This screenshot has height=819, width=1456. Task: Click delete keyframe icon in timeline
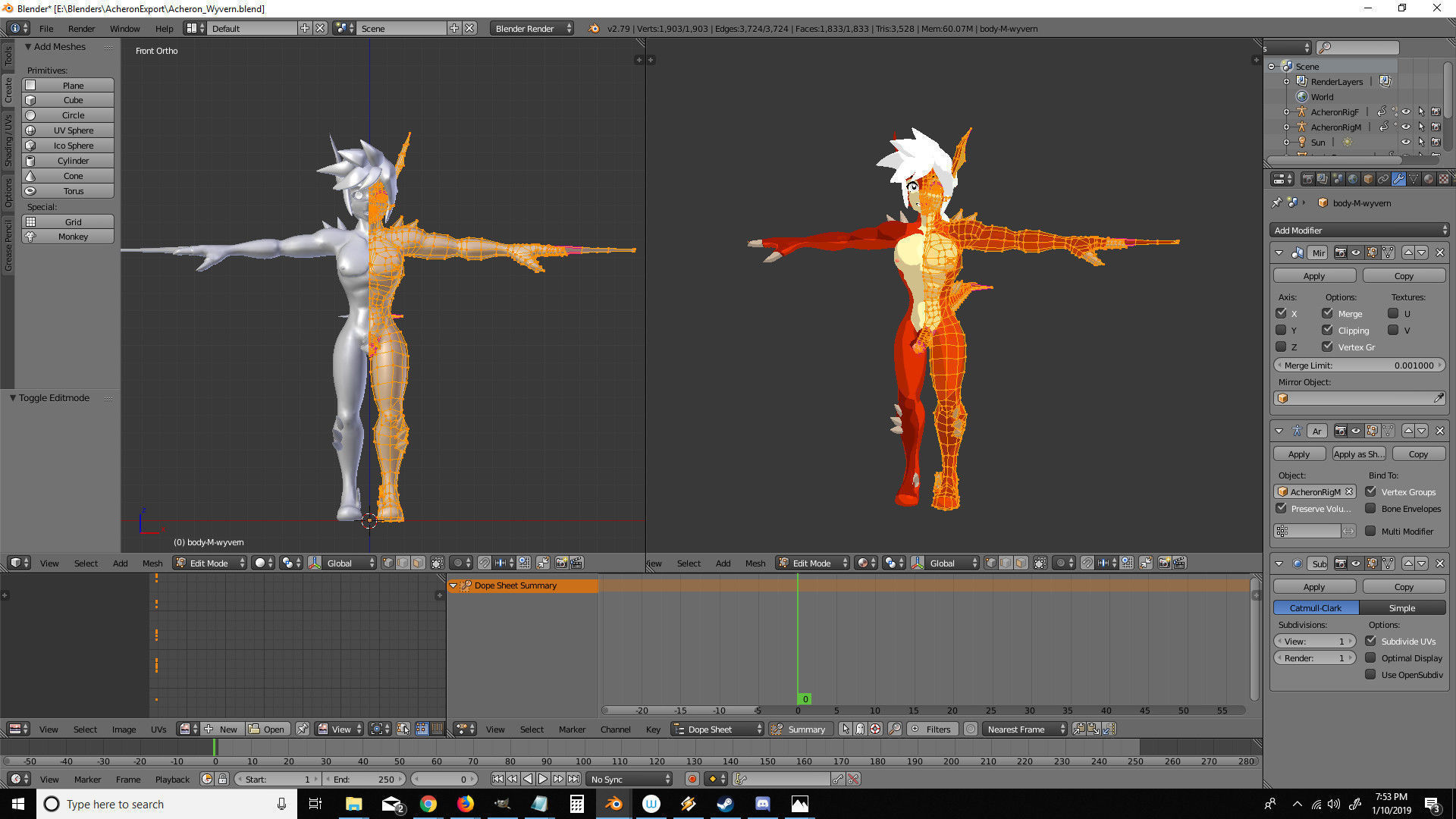[853, 779]
